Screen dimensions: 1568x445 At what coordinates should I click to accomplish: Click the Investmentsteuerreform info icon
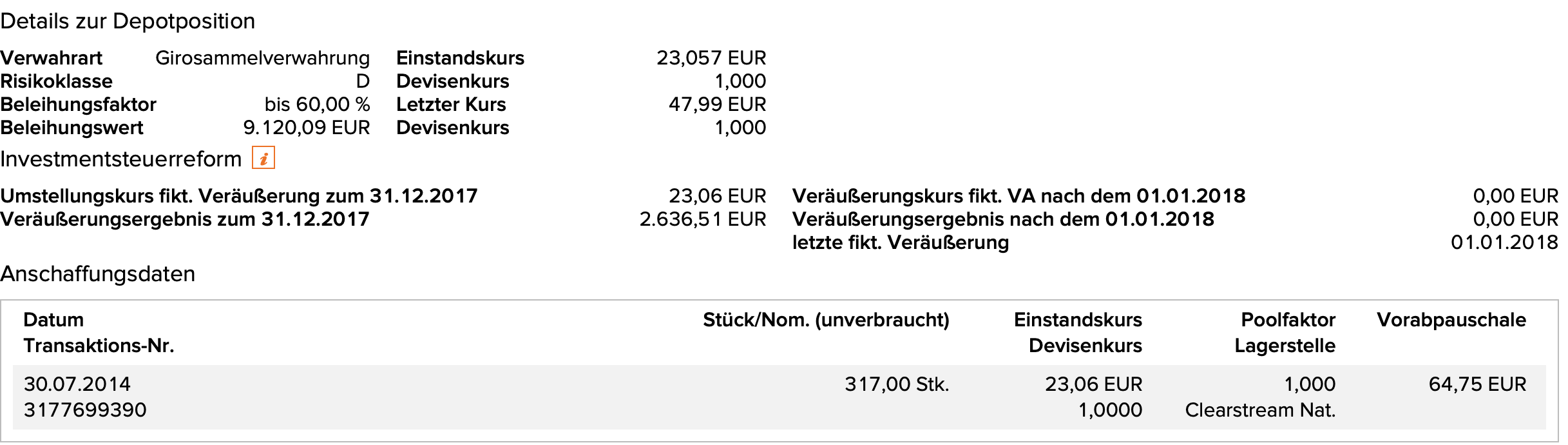(263, 158)
